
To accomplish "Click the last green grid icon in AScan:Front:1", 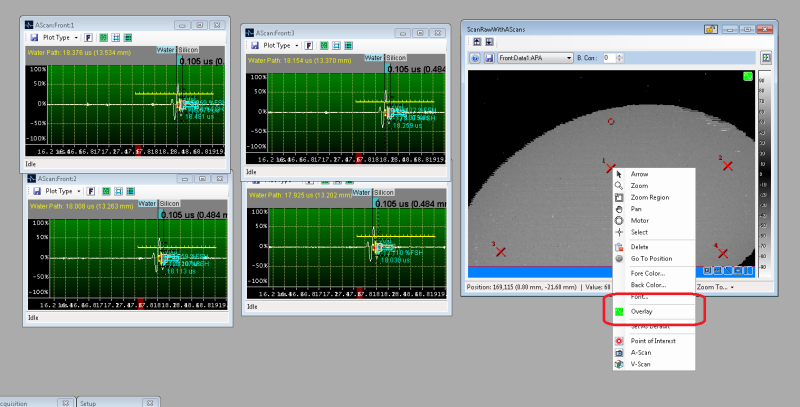I will coord(128,38).
